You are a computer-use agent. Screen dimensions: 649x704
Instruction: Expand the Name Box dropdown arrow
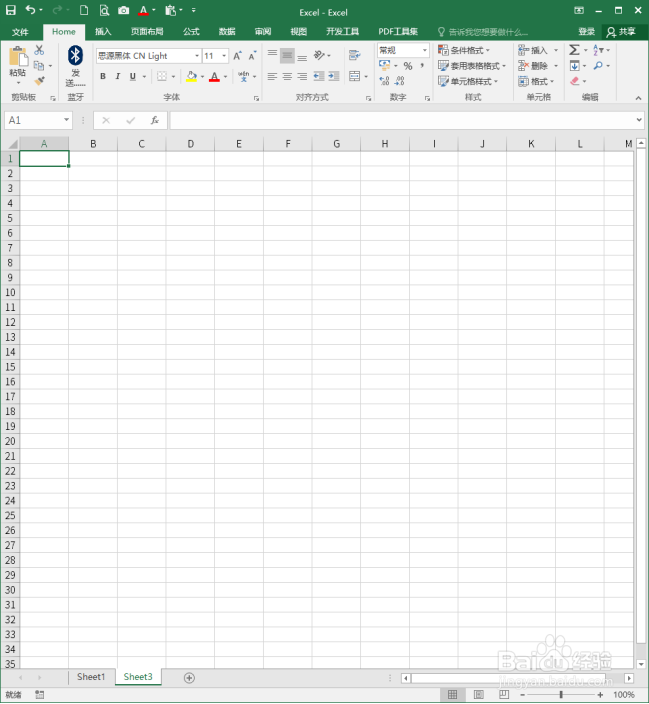click(66, 120)
